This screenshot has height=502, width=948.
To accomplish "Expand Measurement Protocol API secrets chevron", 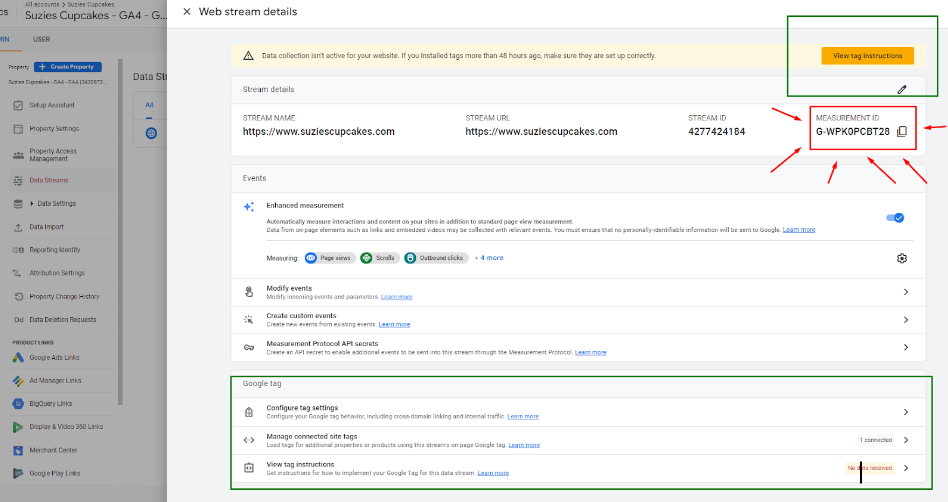I will pyautogui.click(x=906, y=347).
